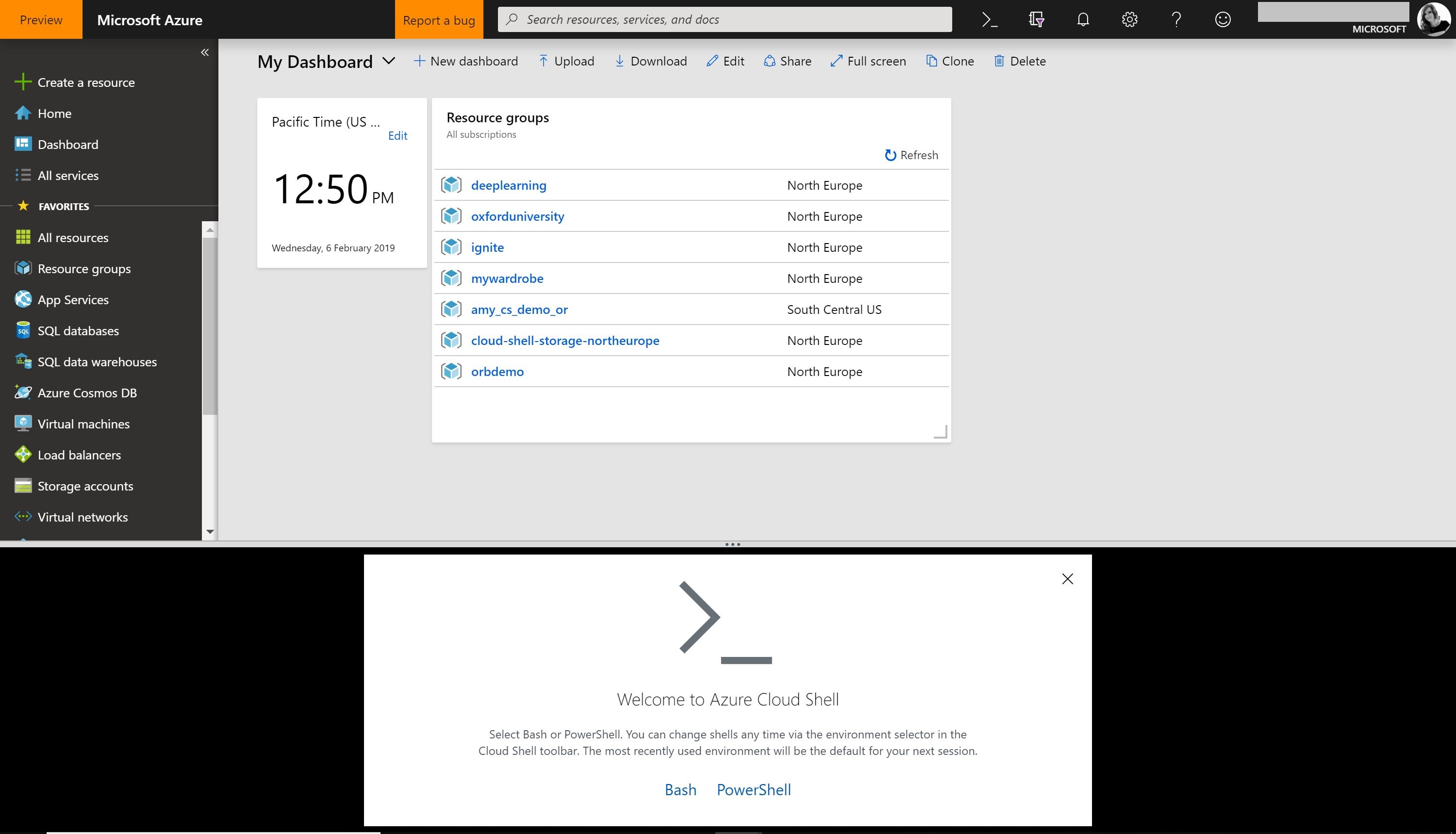The image size is (1456, 834).
Task: Click the search resources input field
Action: [x=725, y=19]
